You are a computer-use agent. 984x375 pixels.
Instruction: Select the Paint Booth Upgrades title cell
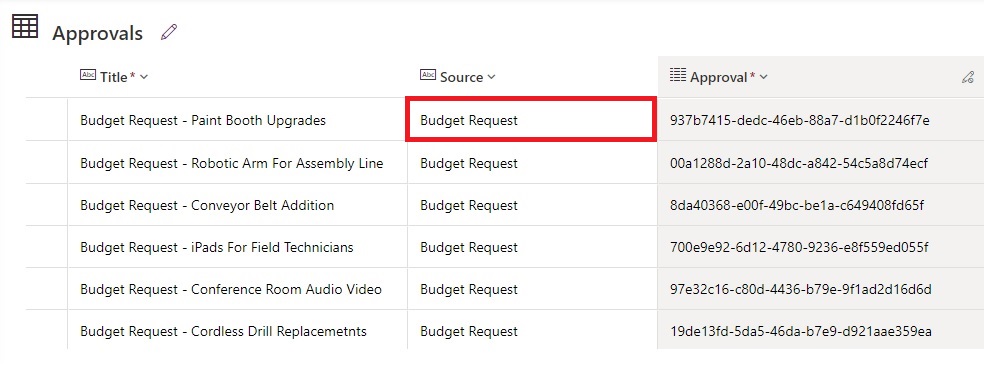pyautogui.click(x=237, y=120)
